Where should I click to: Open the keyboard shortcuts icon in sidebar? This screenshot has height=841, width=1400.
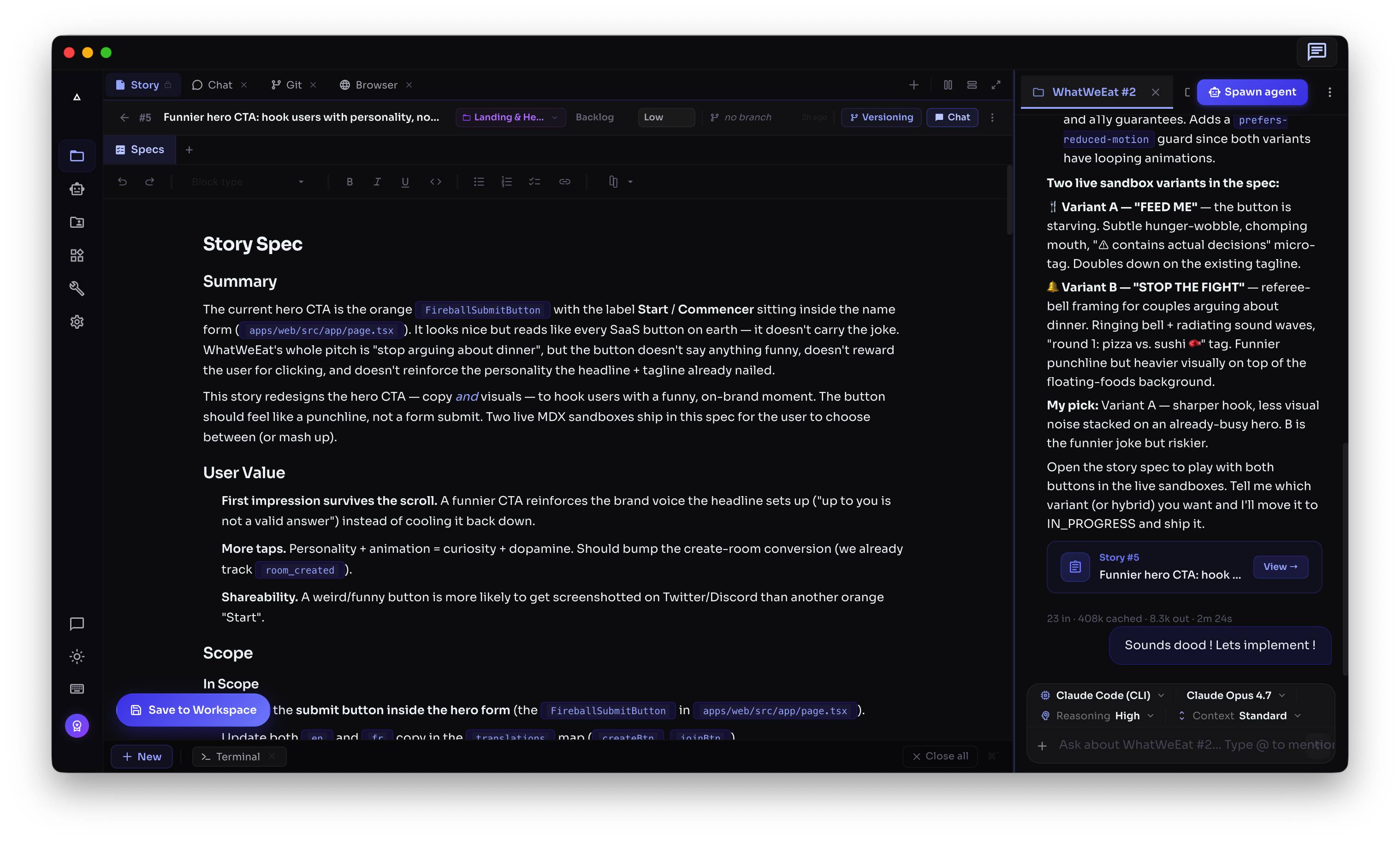[x=77, y=689]
